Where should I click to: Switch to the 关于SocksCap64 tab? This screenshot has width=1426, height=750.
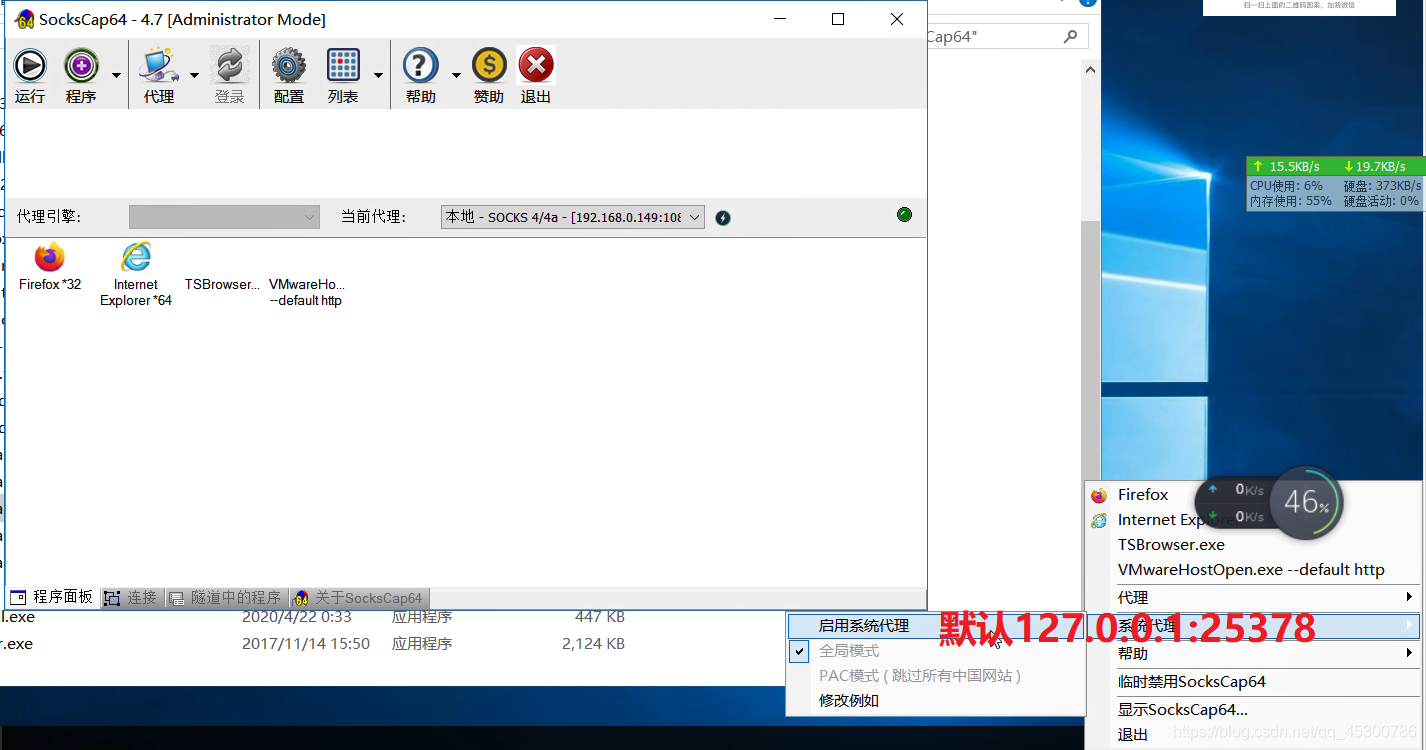(x=360, y=598)
